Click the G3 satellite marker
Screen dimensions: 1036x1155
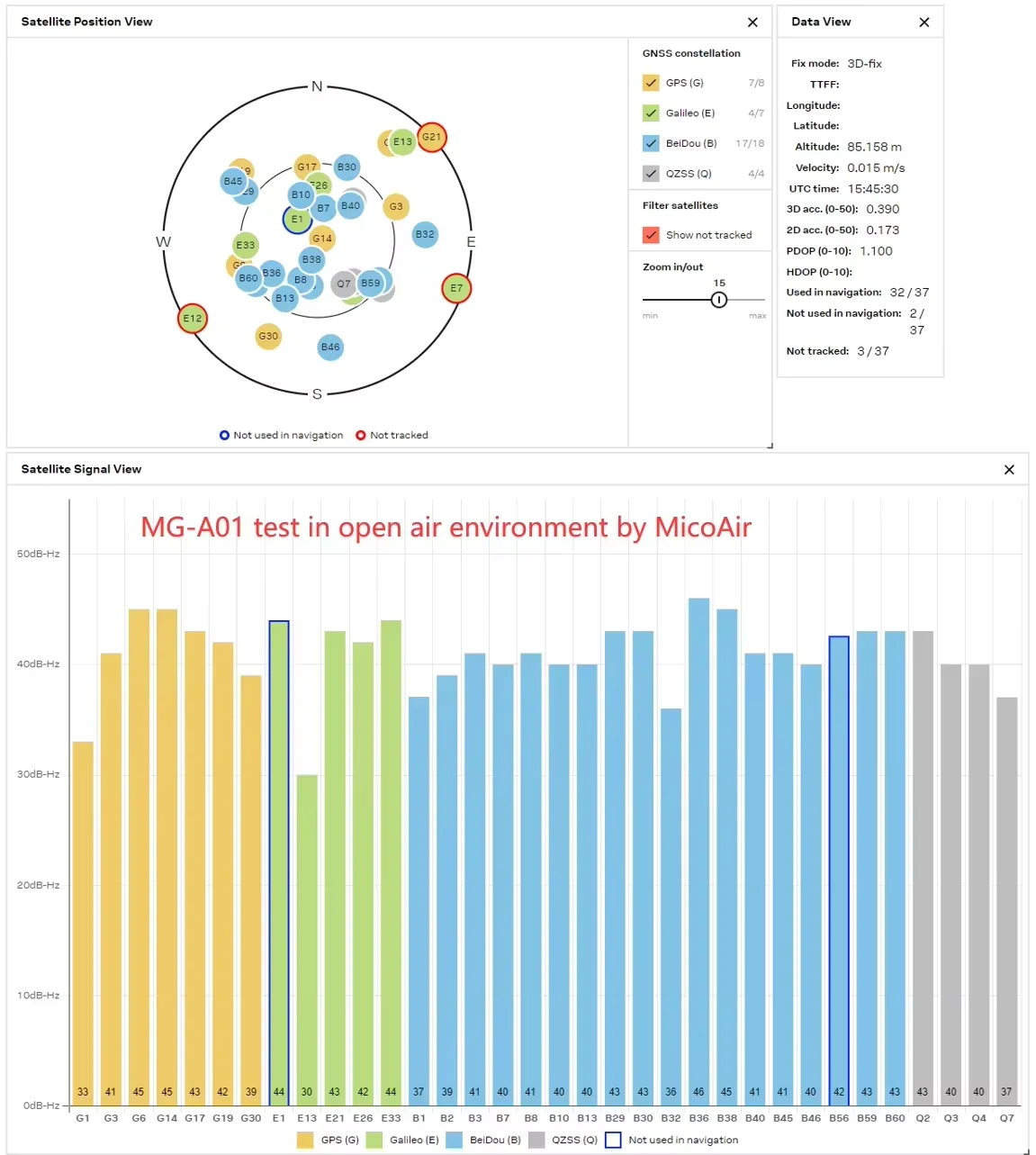click(x=396, y=207)
